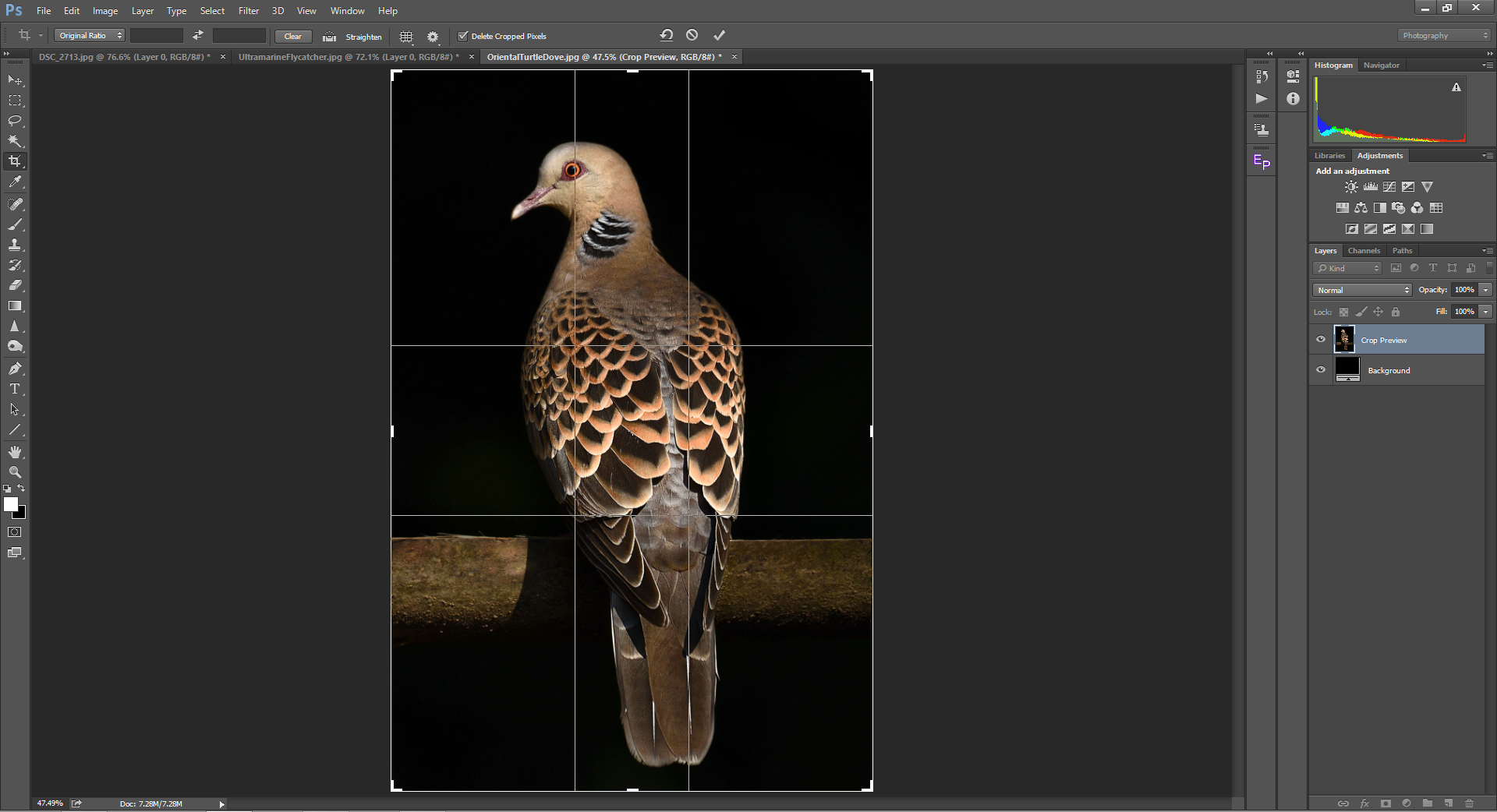Open the Filter menu
Viewport: 1497px width, 812px height.
point(248,11)
